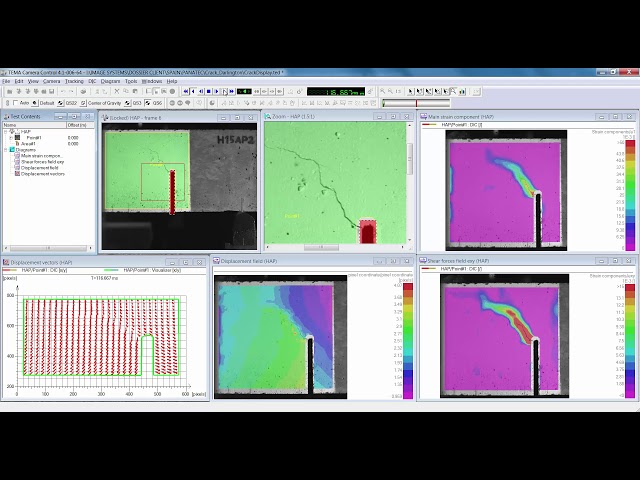Click the step backward one frame button
The height and width of the screenshot is (480, 640).
[x=201, y=91]
